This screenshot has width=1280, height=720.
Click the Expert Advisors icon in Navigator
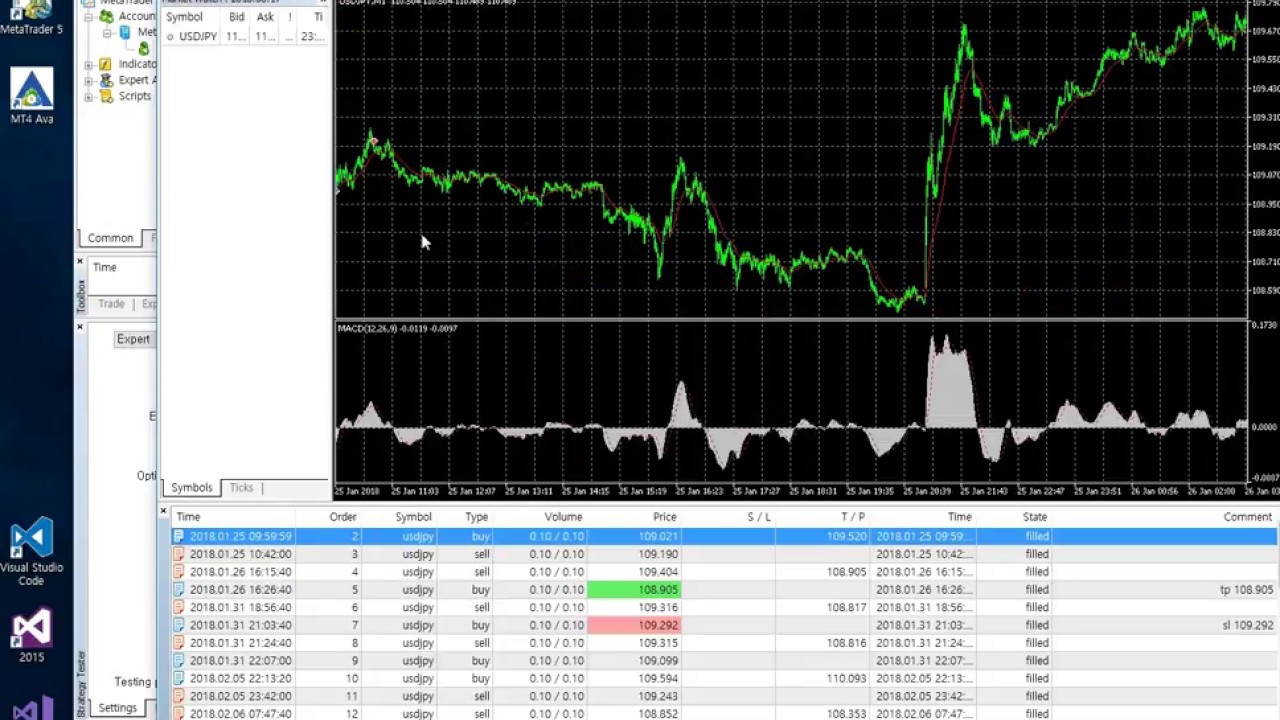(x=106, y=80)
